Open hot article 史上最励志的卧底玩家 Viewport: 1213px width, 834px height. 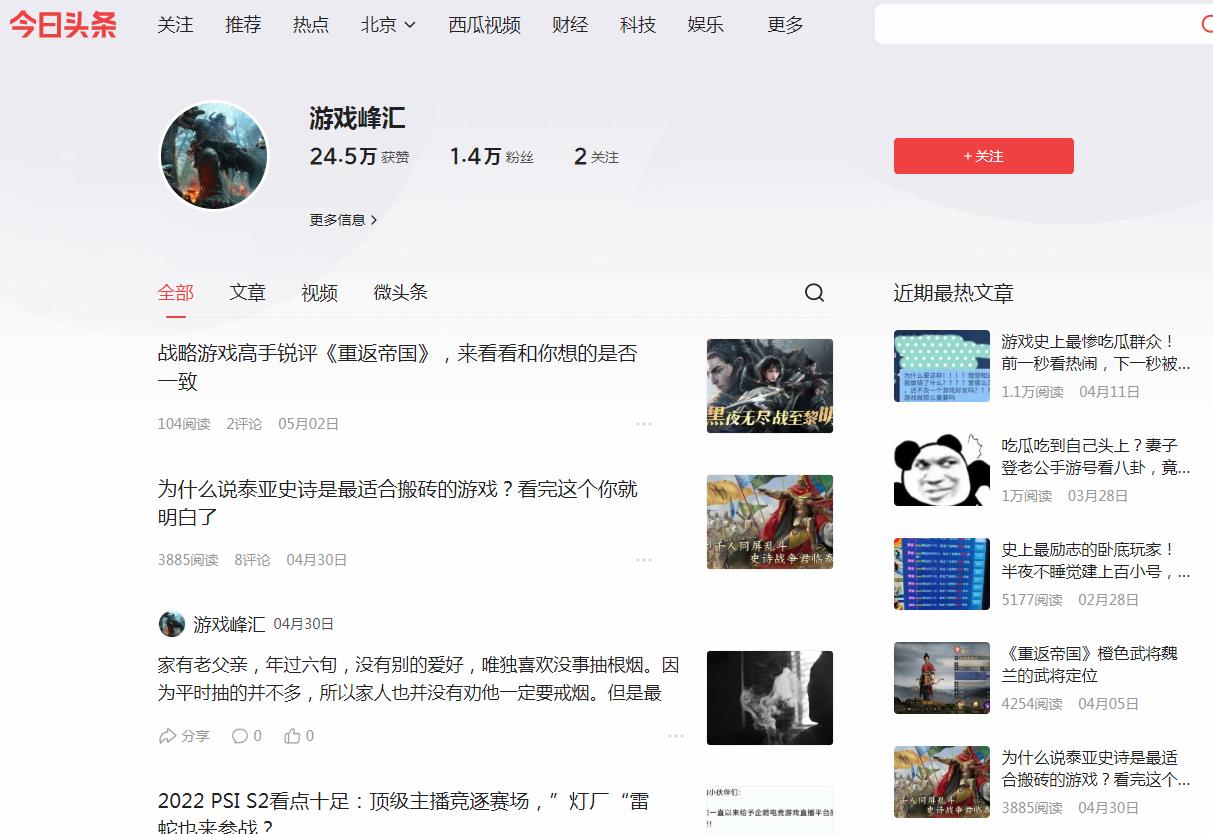1096,560
